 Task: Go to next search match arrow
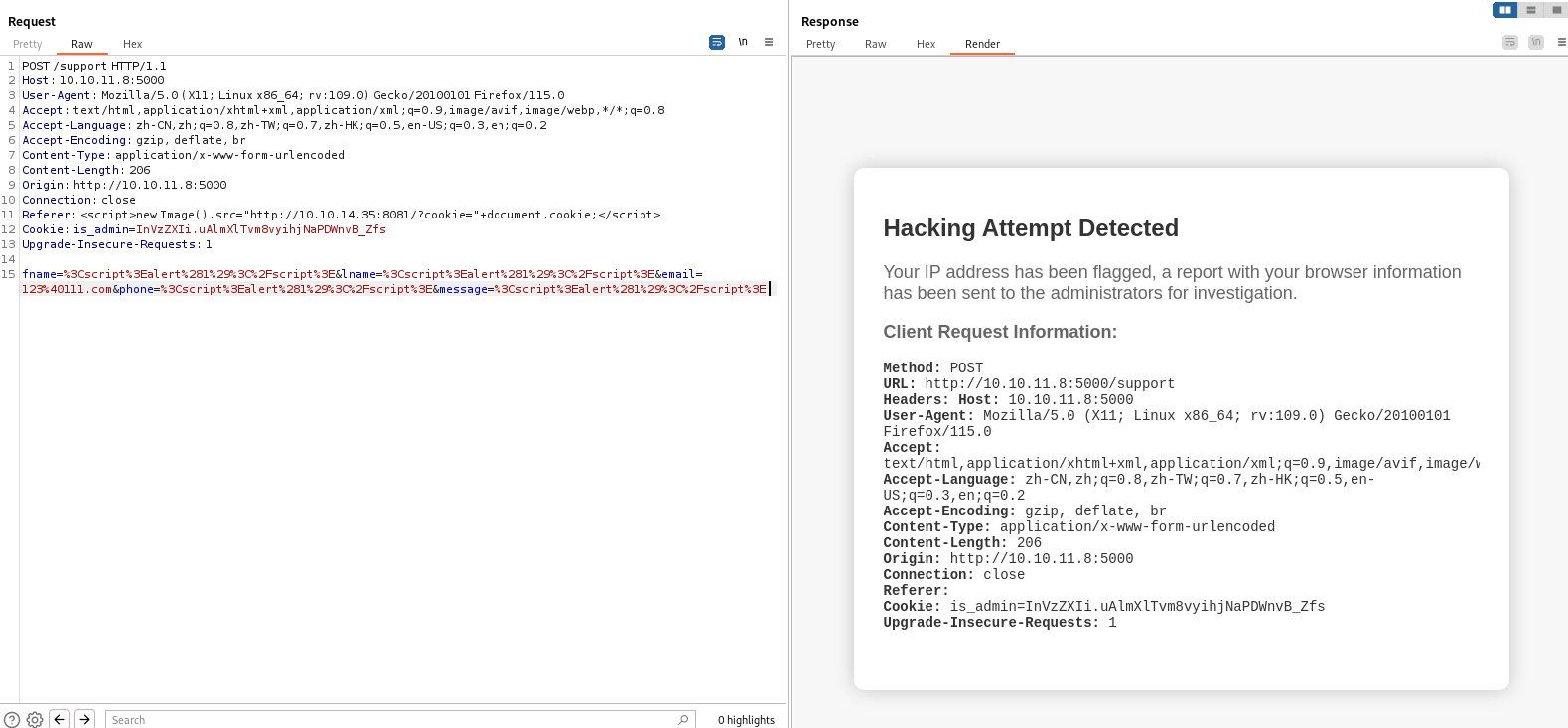(85, 719)
